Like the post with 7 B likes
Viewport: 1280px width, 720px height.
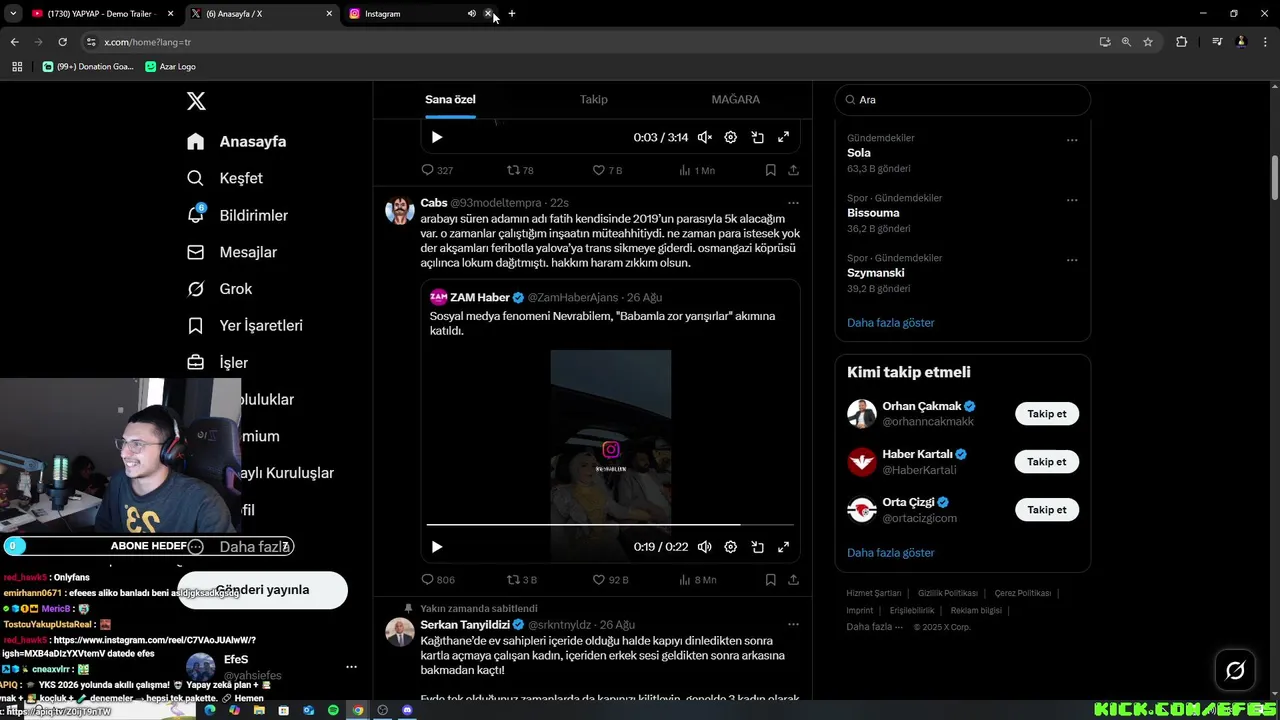(607, 170)
